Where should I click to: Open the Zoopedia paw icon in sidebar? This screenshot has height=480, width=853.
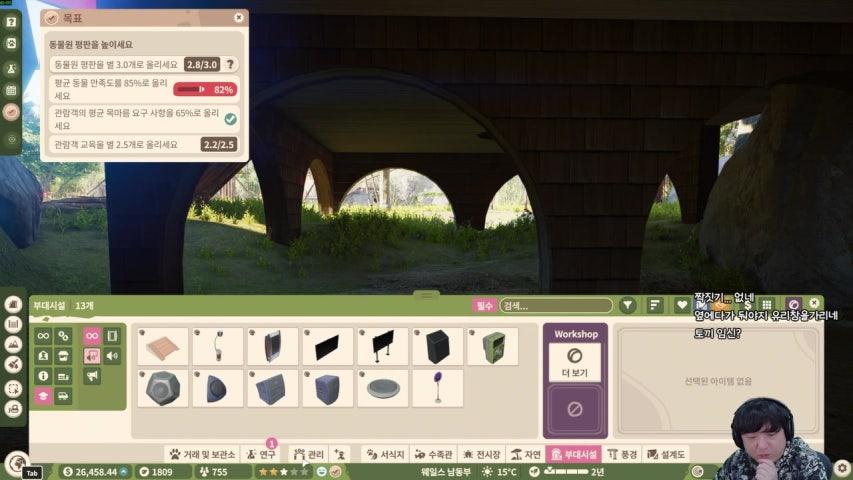tap(11, 44)
